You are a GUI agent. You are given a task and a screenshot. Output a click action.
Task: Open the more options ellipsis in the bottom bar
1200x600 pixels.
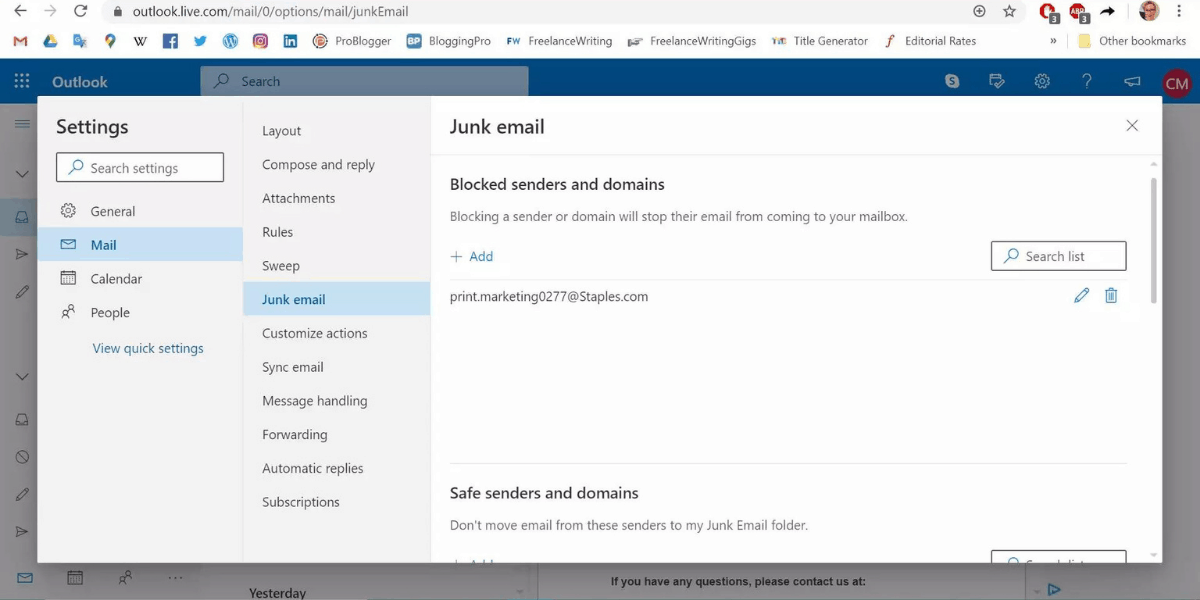[x=176, y=577]
